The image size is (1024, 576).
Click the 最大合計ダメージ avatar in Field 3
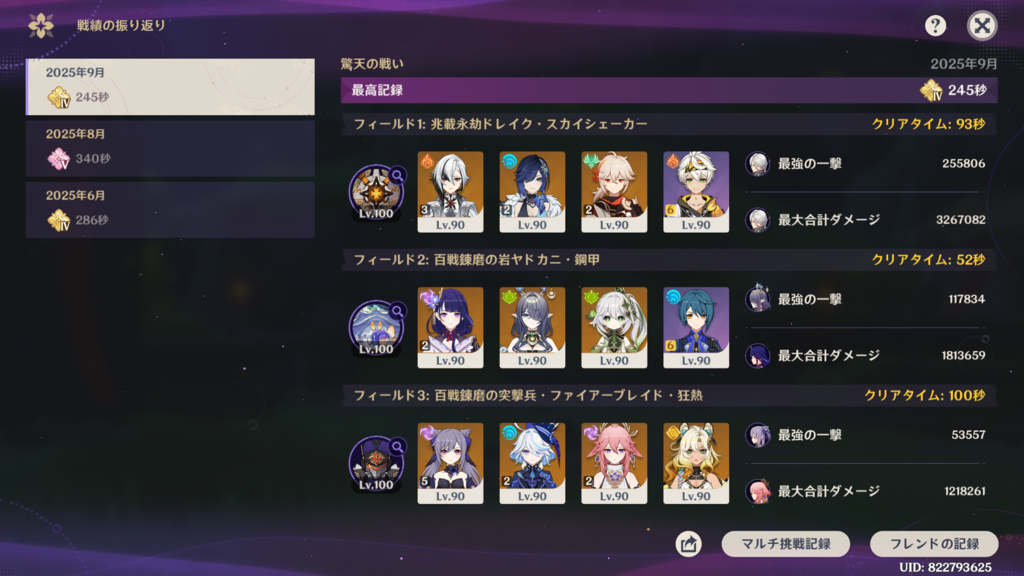758,491
